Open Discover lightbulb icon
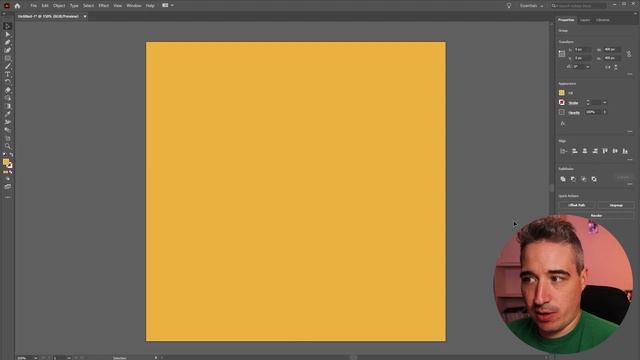640x360 pixels. tap(509, 6)
